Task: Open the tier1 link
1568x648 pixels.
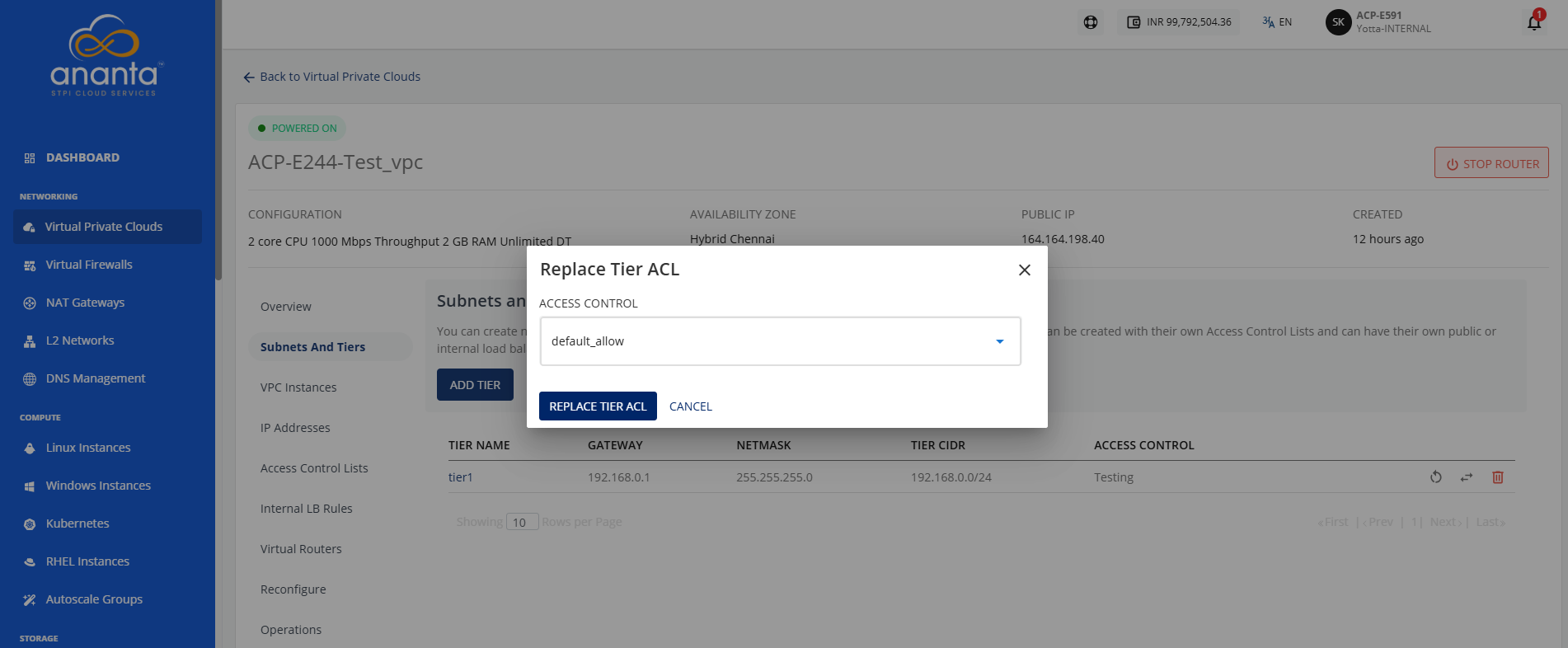Action: coord(461,477)
